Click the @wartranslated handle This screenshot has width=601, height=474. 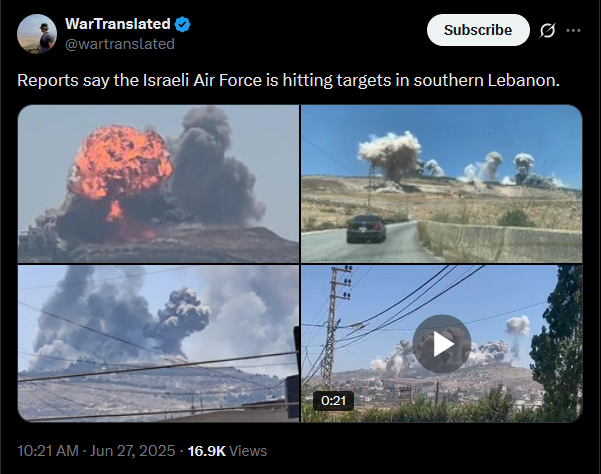120,44
